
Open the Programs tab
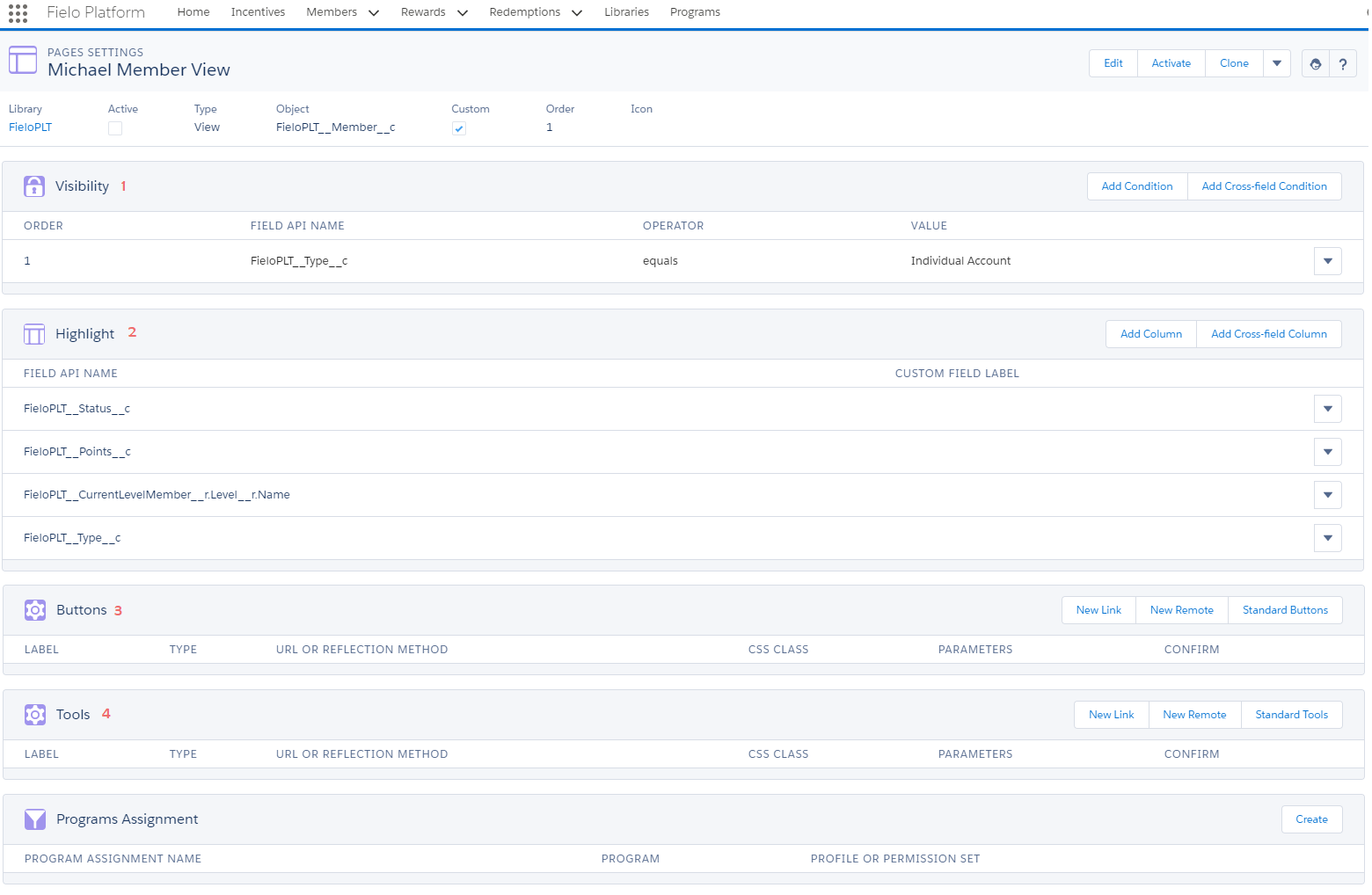click(x=695, y=12)
